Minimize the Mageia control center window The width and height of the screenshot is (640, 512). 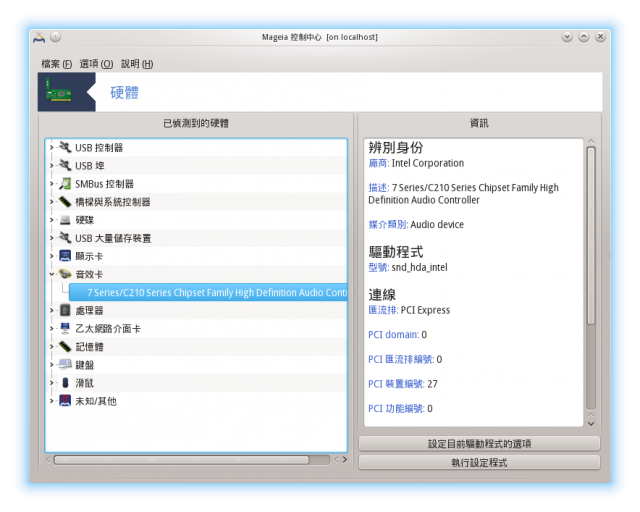pos(567,37)
